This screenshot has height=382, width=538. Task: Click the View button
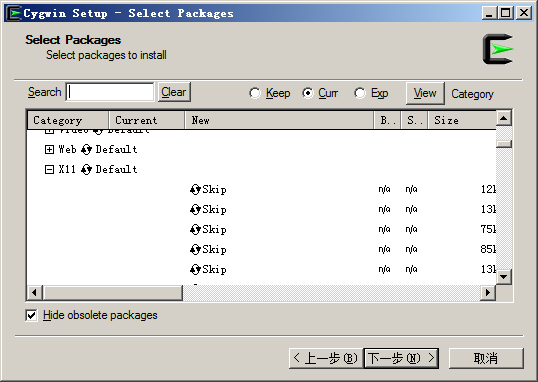(x=425, y=93)
